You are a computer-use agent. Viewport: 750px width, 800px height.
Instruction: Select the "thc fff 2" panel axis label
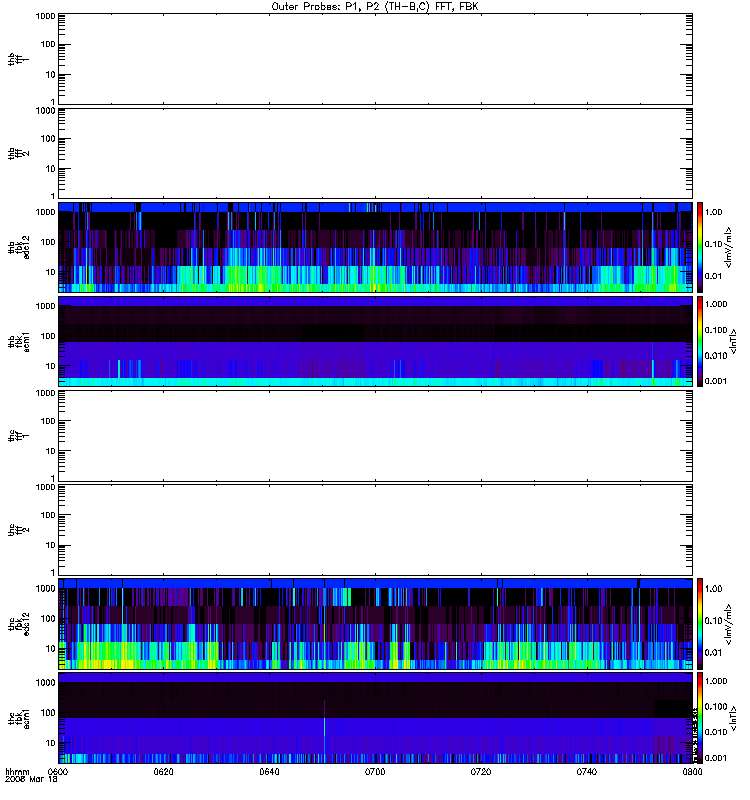[18, 530]
